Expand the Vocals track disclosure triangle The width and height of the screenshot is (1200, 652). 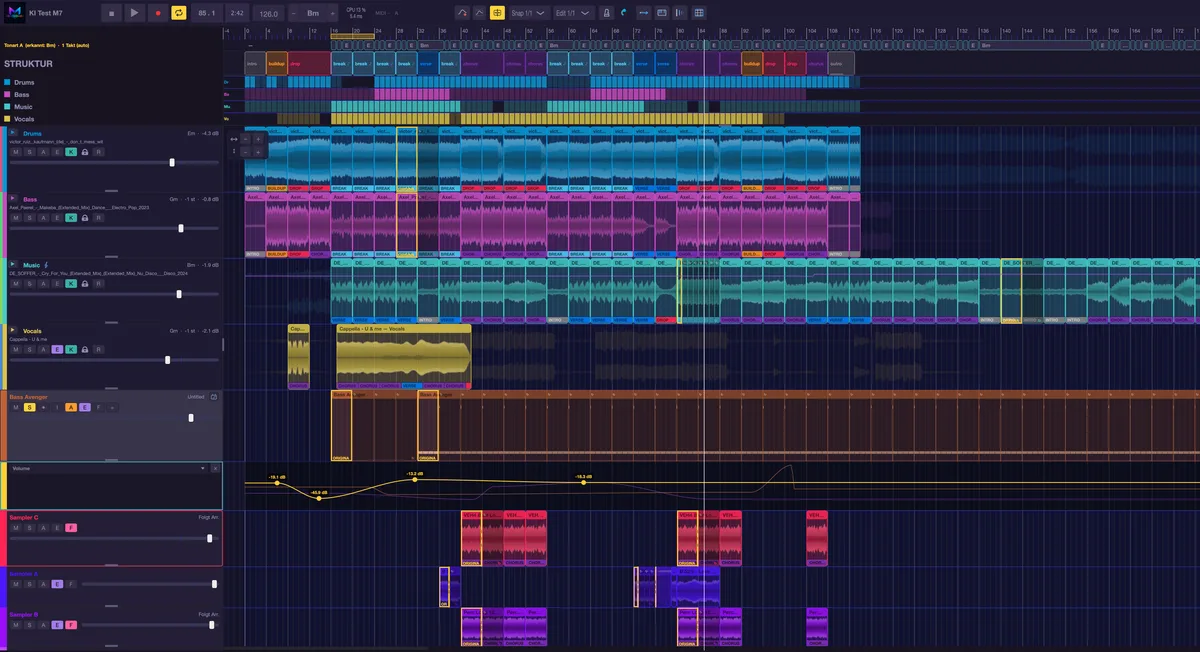(14, 330)
